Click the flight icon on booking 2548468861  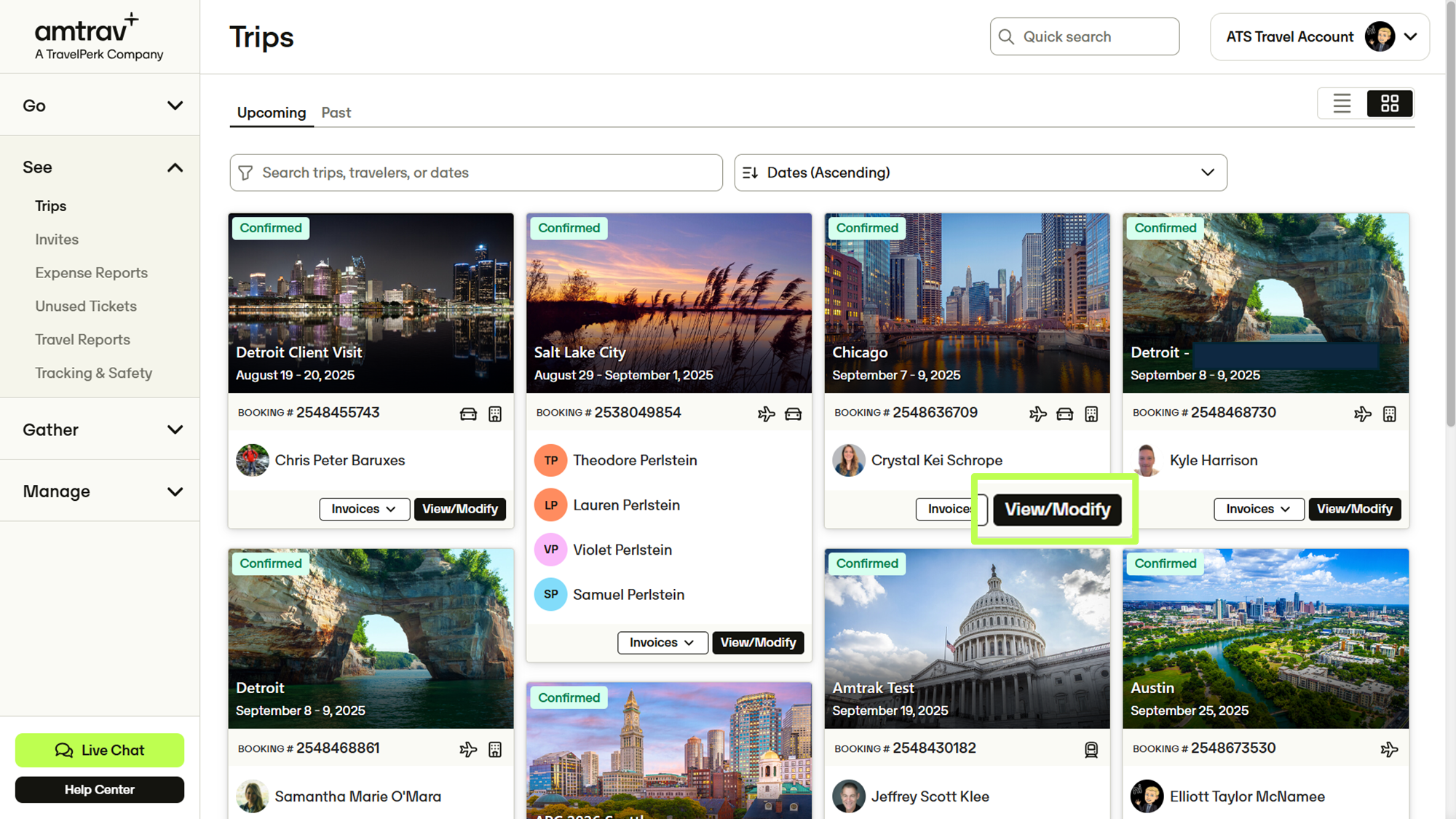468,749
